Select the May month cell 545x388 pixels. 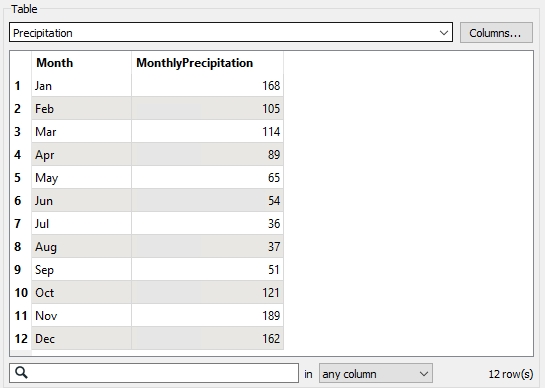(x=81, y=177)
